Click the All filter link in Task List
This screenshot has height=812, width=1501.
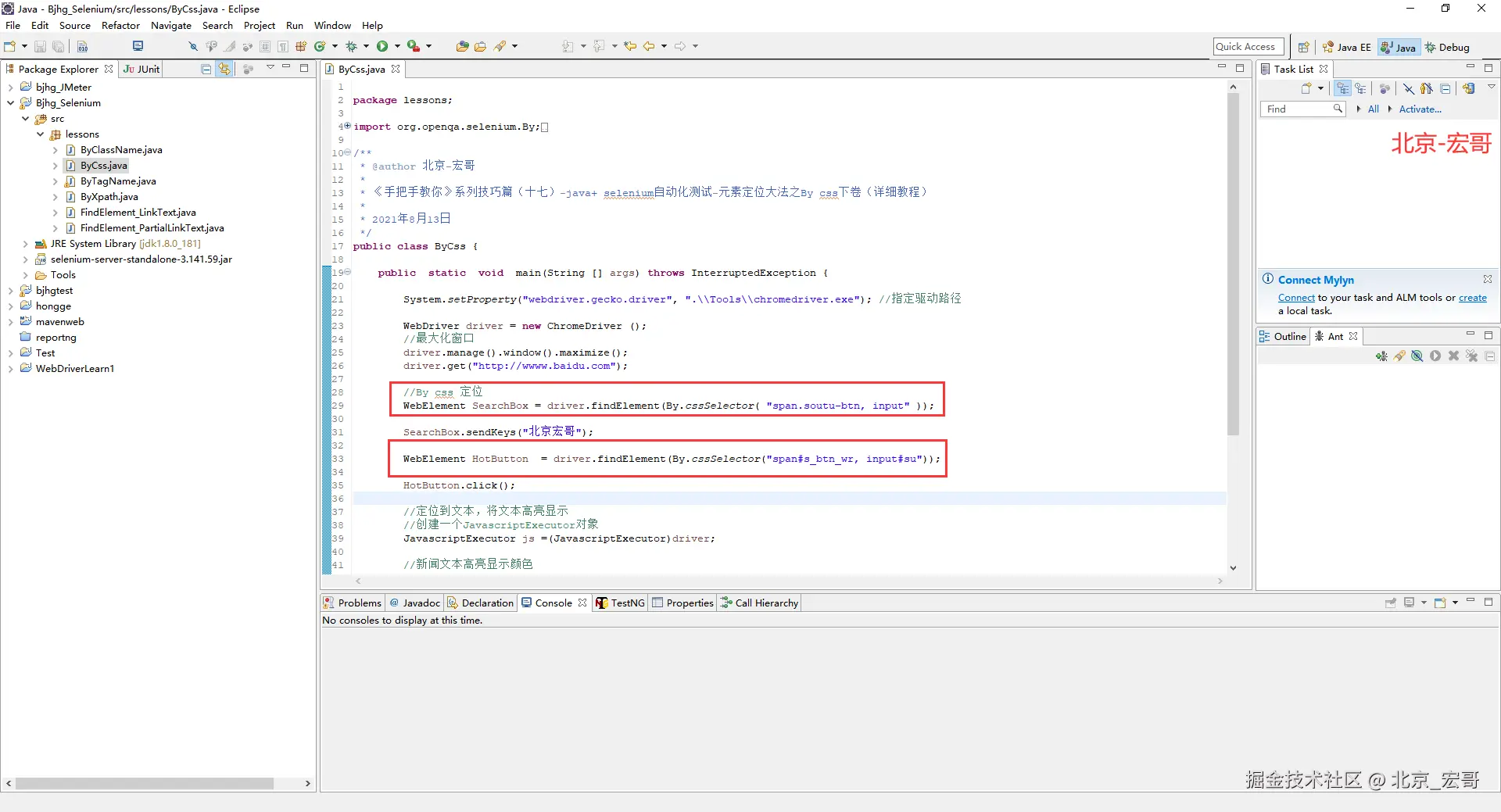tap(1373, 109)
